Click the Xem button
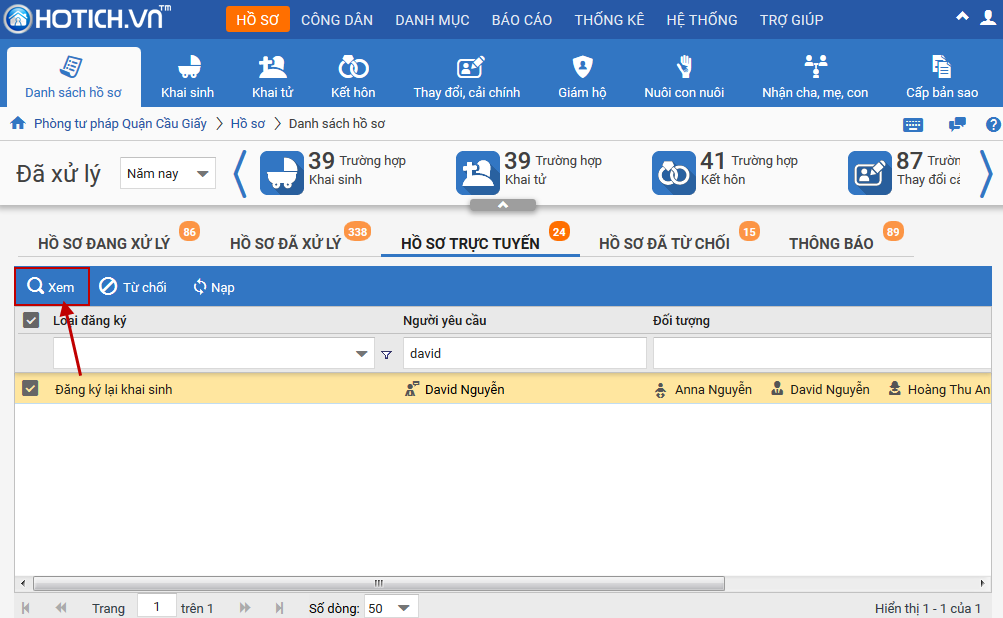Viewport: 1003px width, 618px height. tap(52, 287)
